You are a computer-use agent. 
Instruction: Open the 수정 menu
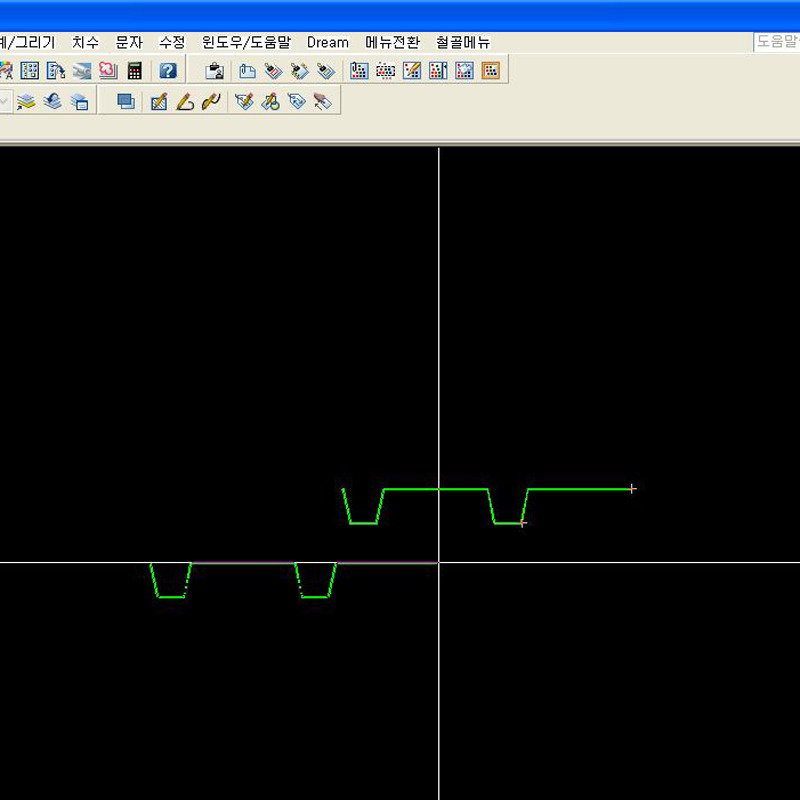[x=172, y=42]
